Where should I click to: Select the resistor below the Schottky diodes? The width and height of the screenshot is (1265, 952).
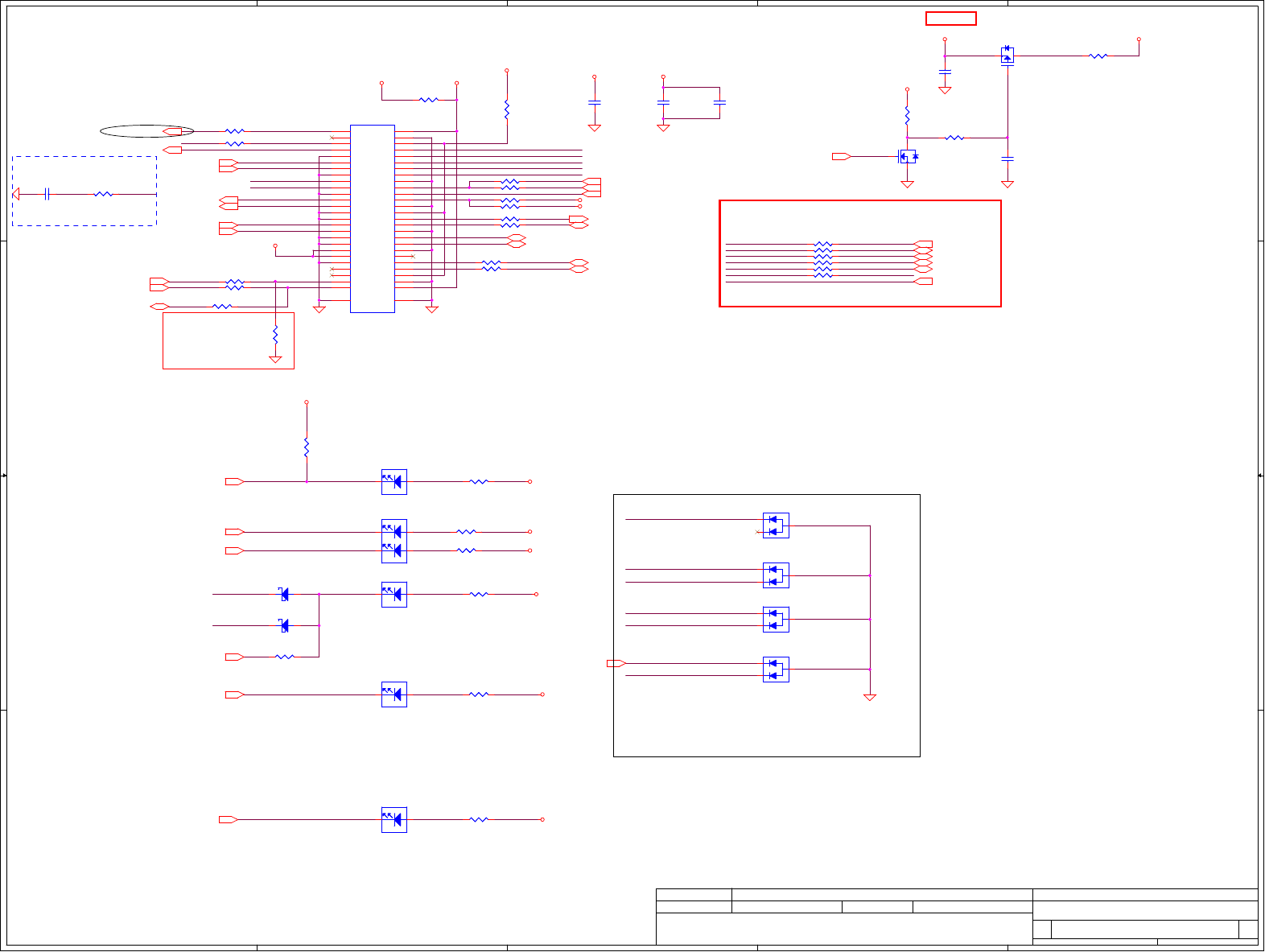pyautogui.click(x=285, y=657)
